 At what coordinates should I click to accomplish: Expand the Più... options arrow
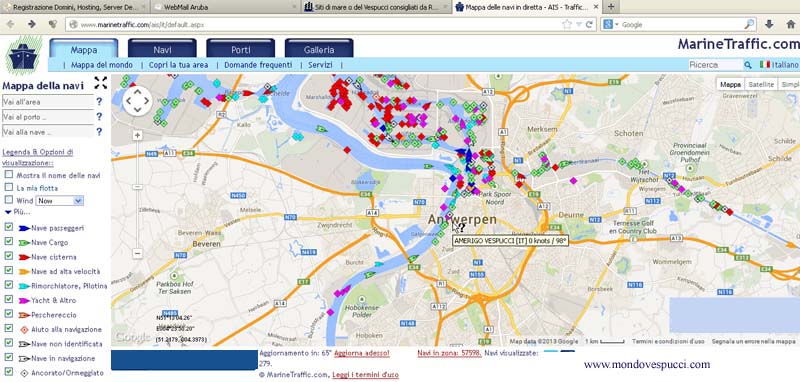click(8, 212)
